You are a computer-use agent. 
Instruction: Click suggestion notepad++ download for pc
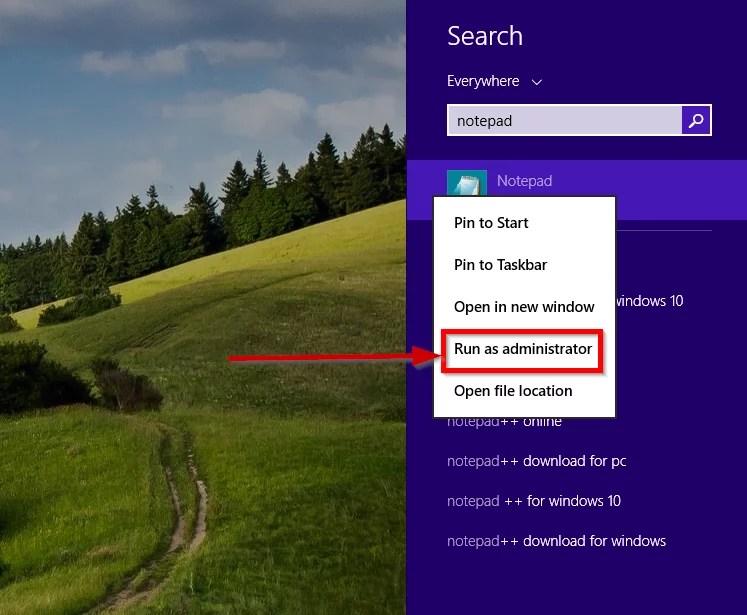coord(536,461)
